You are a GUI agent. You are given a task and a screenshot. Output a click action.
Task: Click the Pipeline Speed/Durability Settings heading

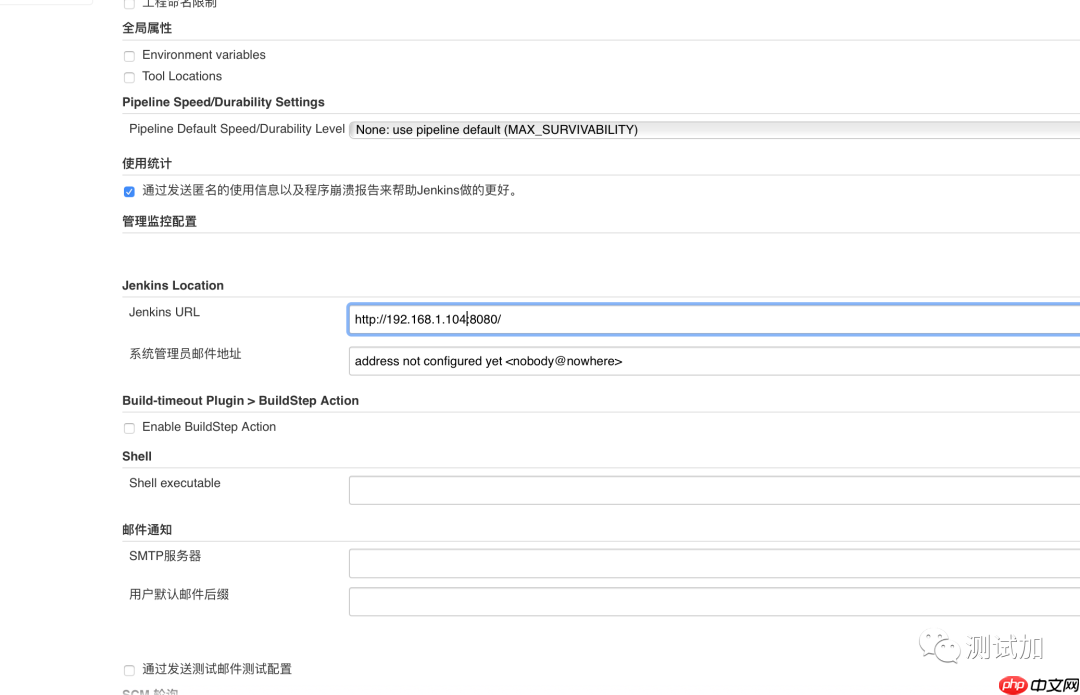click(223, 102)
